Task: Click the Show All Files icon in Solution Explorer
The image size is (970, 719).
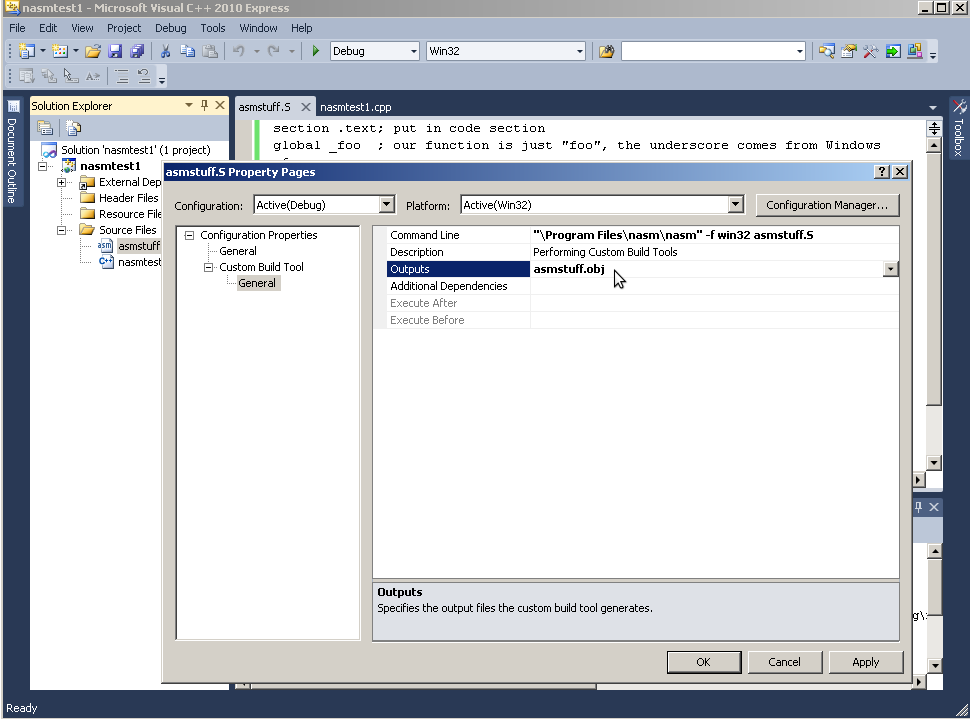Action: click(x=74, y=127)
